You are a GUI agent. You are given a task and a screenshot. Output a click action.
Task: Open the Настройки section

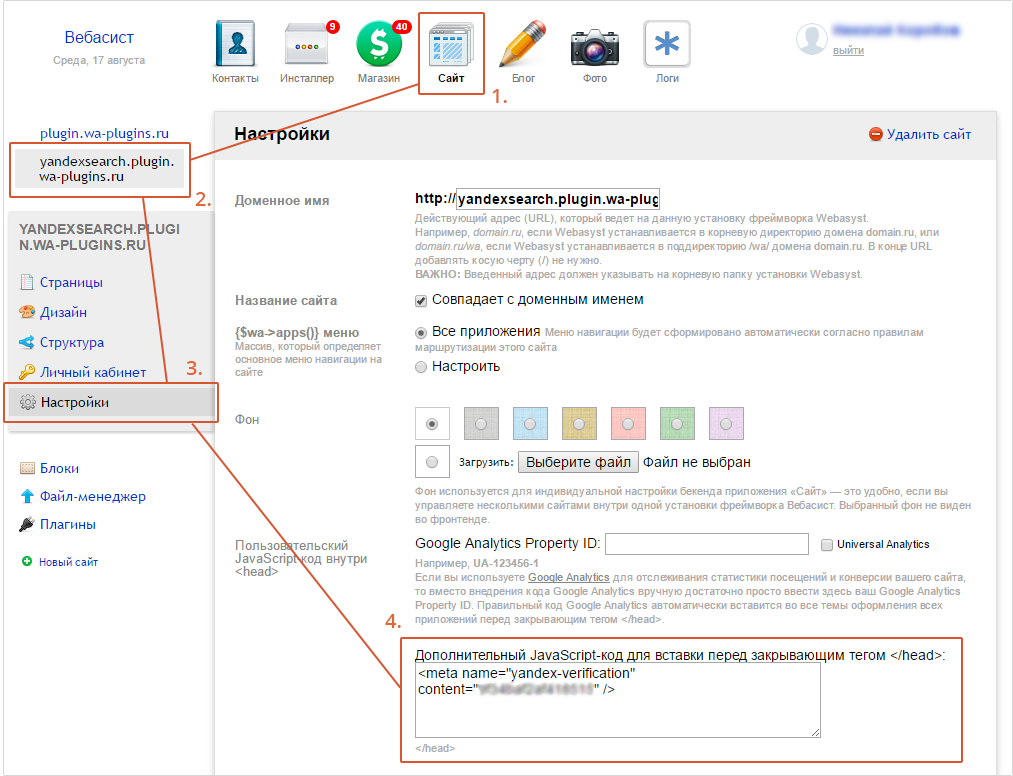pyautogui.click(x=75, y=402)
